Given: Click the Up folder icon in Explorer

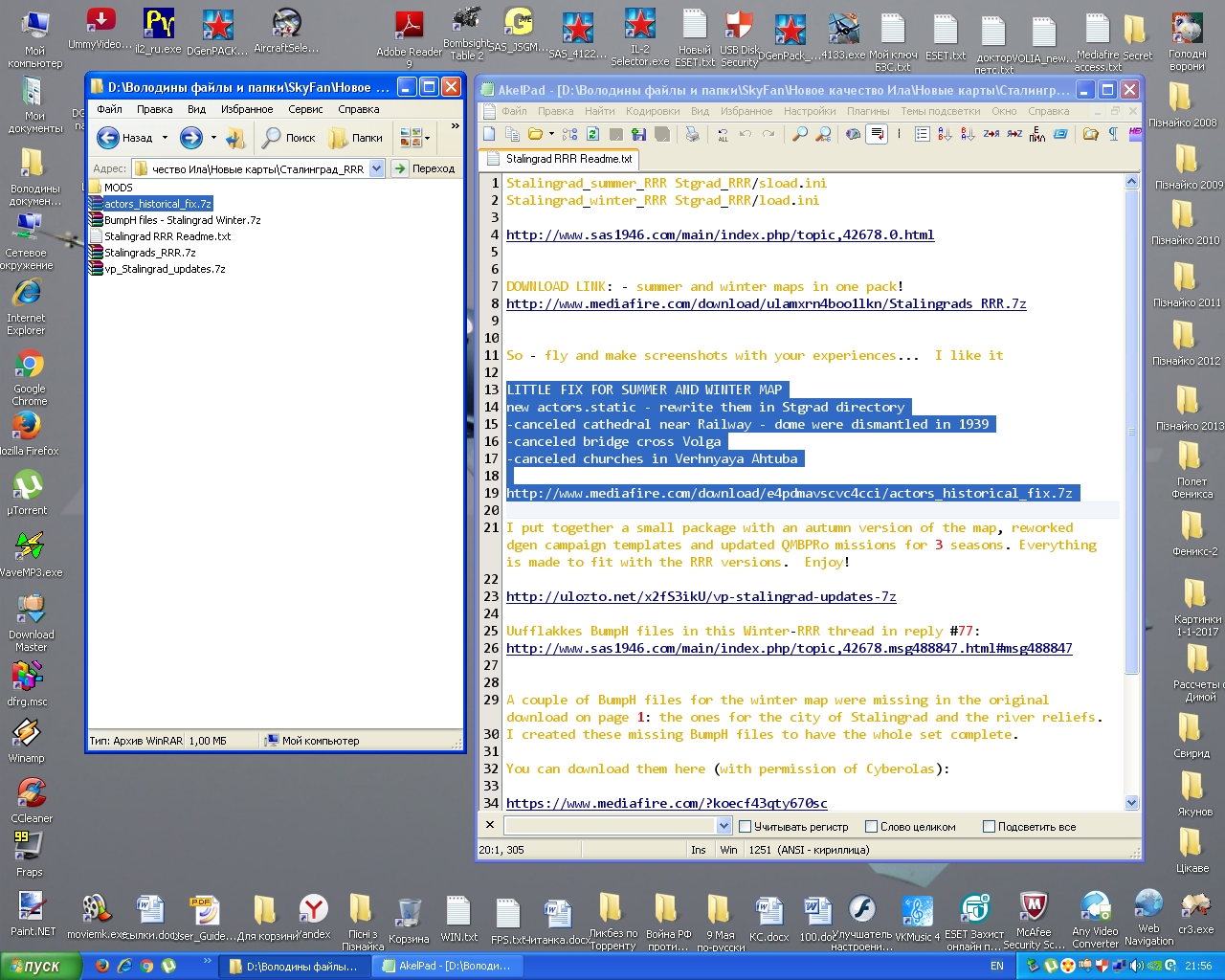Looking at the screenshot, I should pyautogui.click(x=235, y=138).
